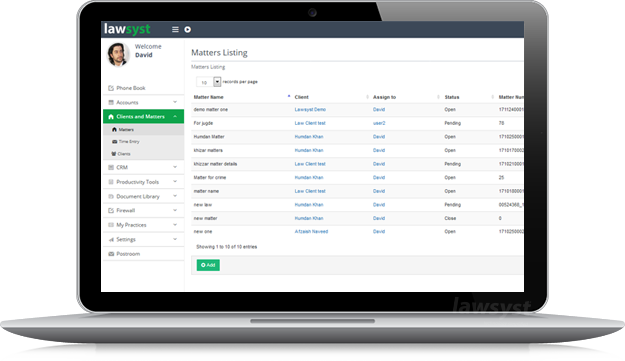This screenshot has width=625, height=361.
Task: Sort the table by Status column
Action: point(452,97)
